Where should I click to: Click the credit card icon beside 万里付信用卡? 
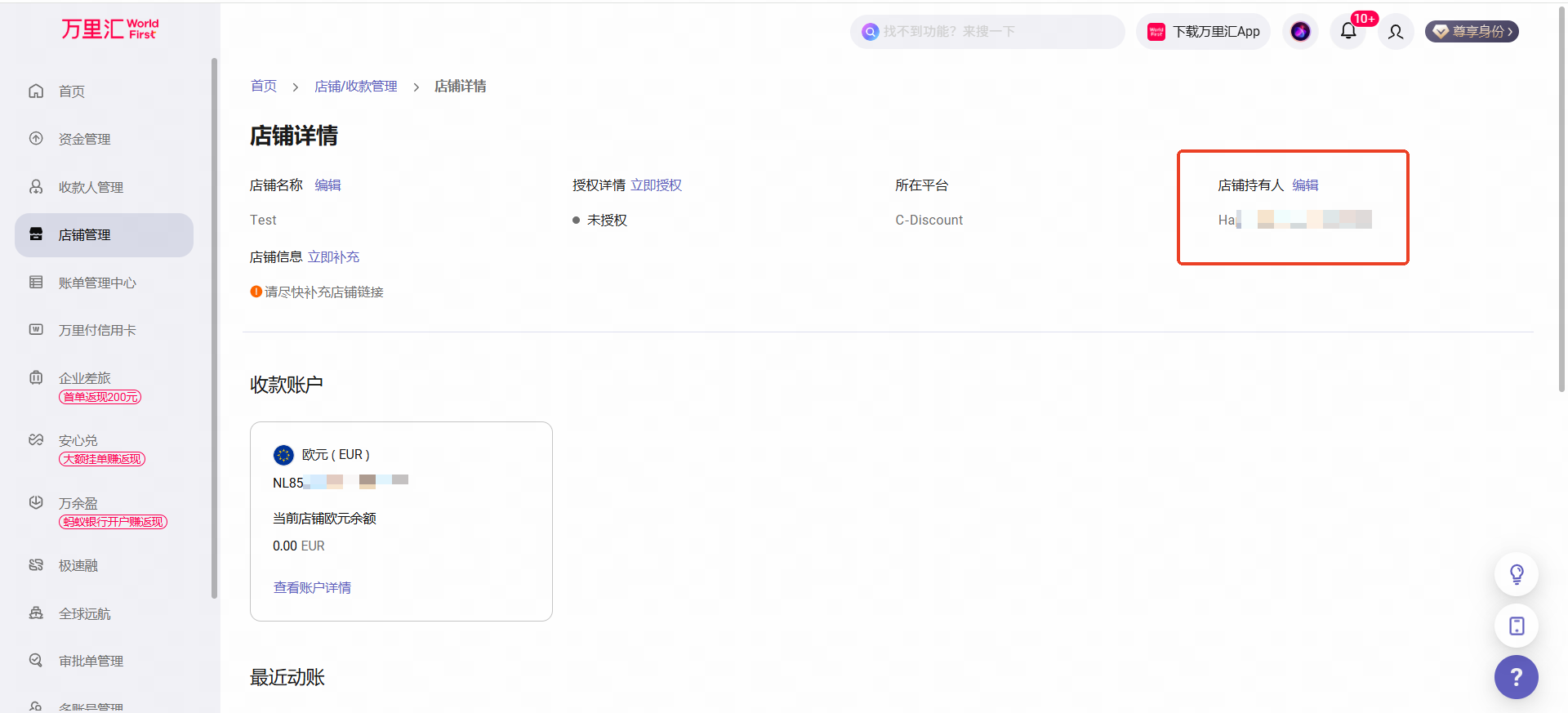(36, 329)
